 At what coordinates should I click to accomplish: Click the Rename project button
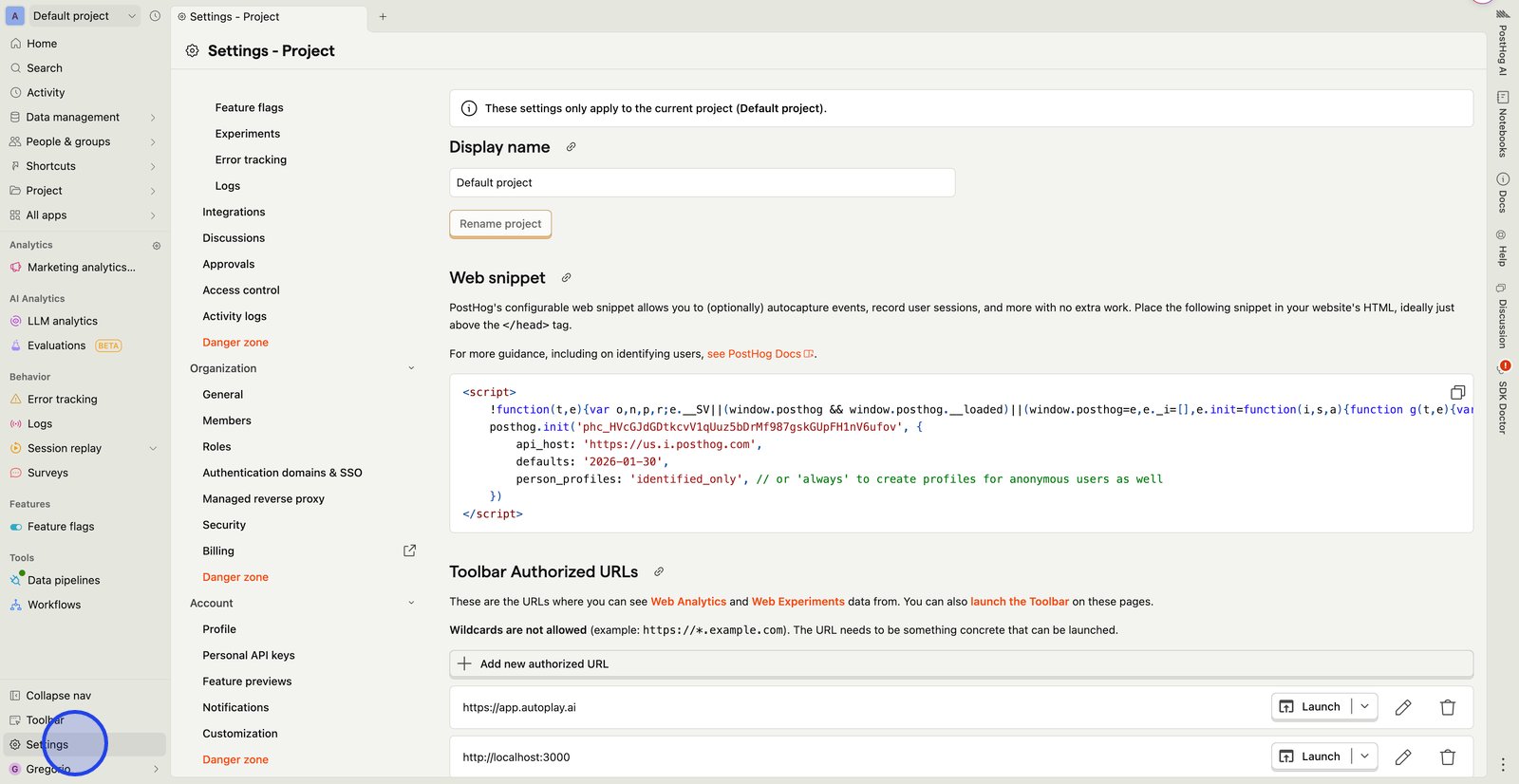[500, 224]
